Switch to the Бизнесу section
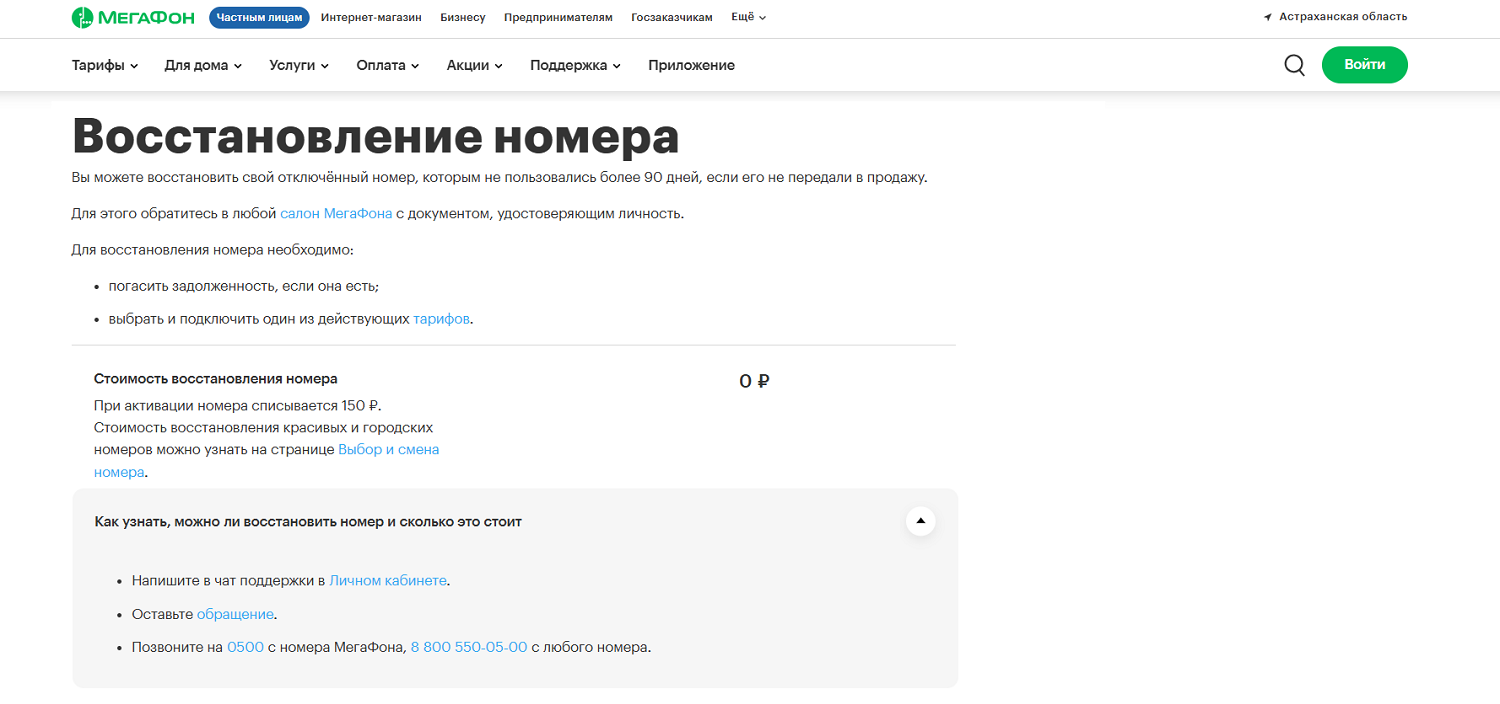The height and width of the screenshot is (704, 1500). [x=463, y=18]
